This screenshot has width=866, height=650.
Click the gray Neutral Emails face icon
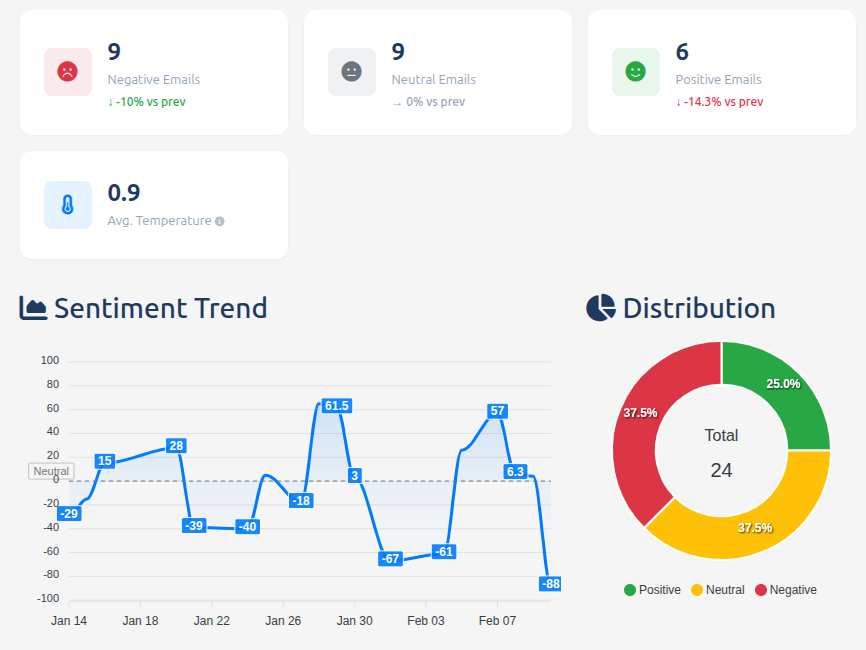pyautogui.click(x=351, y=71)
